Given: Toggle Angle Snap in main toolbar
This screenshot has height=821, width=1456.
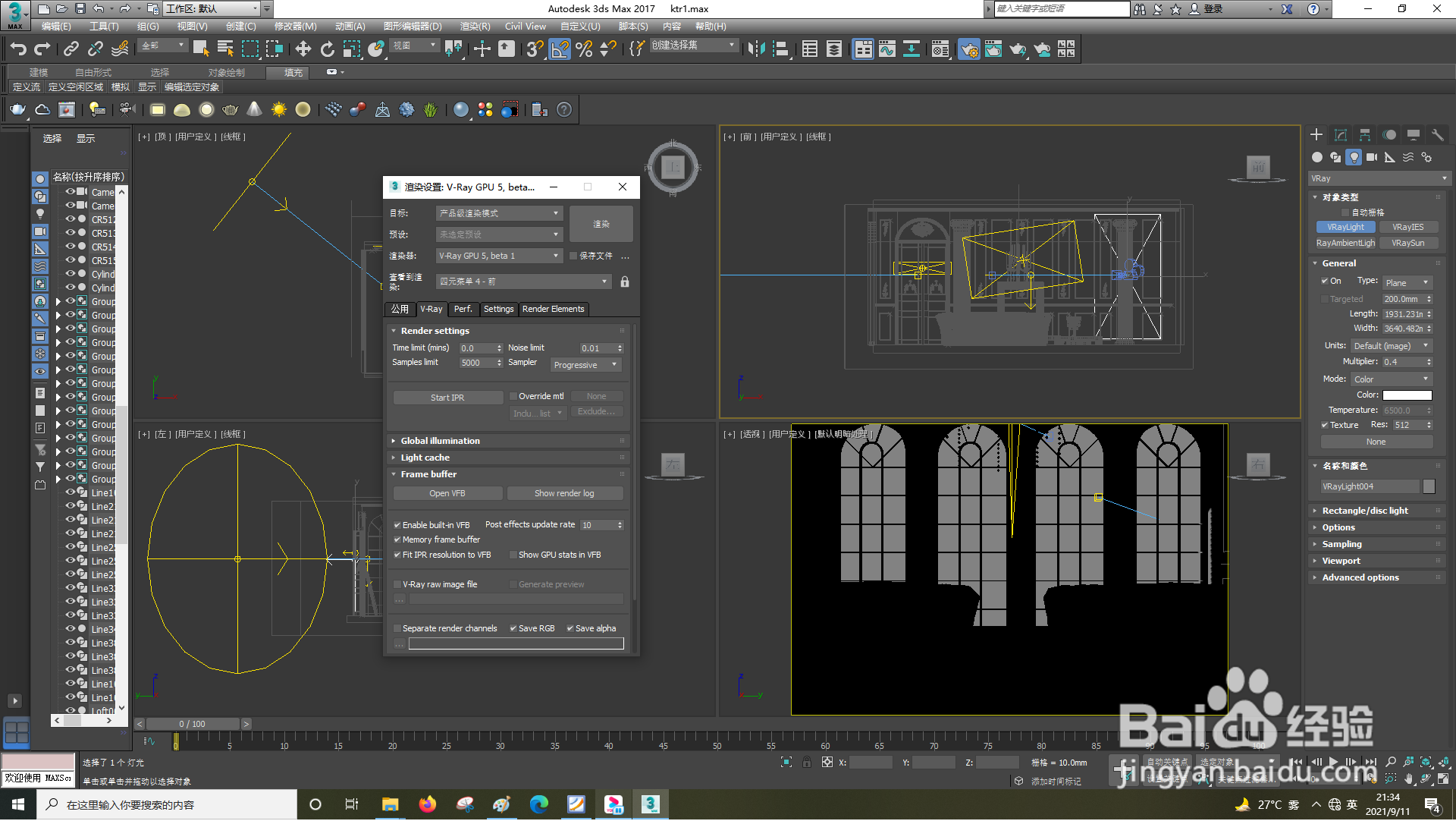Looking at the screenshot, I should click(560, 49).
